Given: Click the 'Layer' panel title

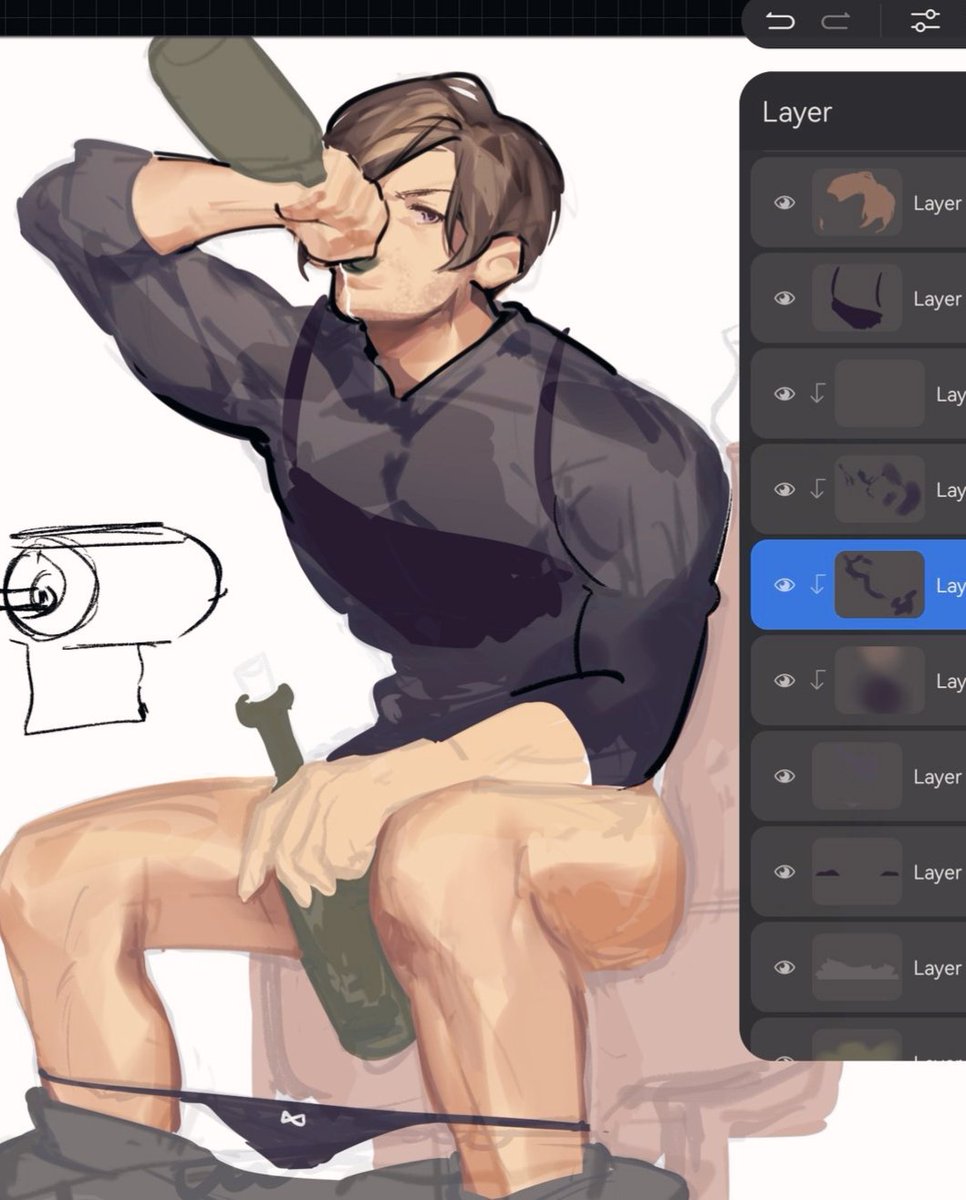Looking at the screenshot, I should coord(797,112).
